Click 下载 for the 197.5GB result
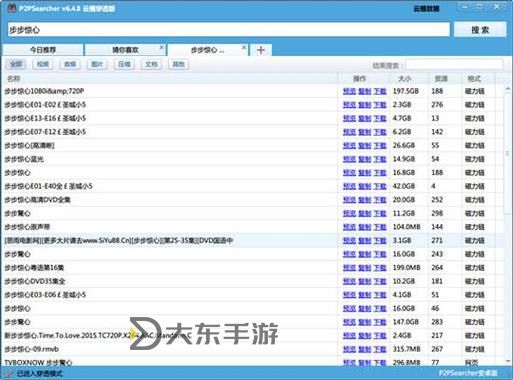The image size is (513, 380). point(380,91)
